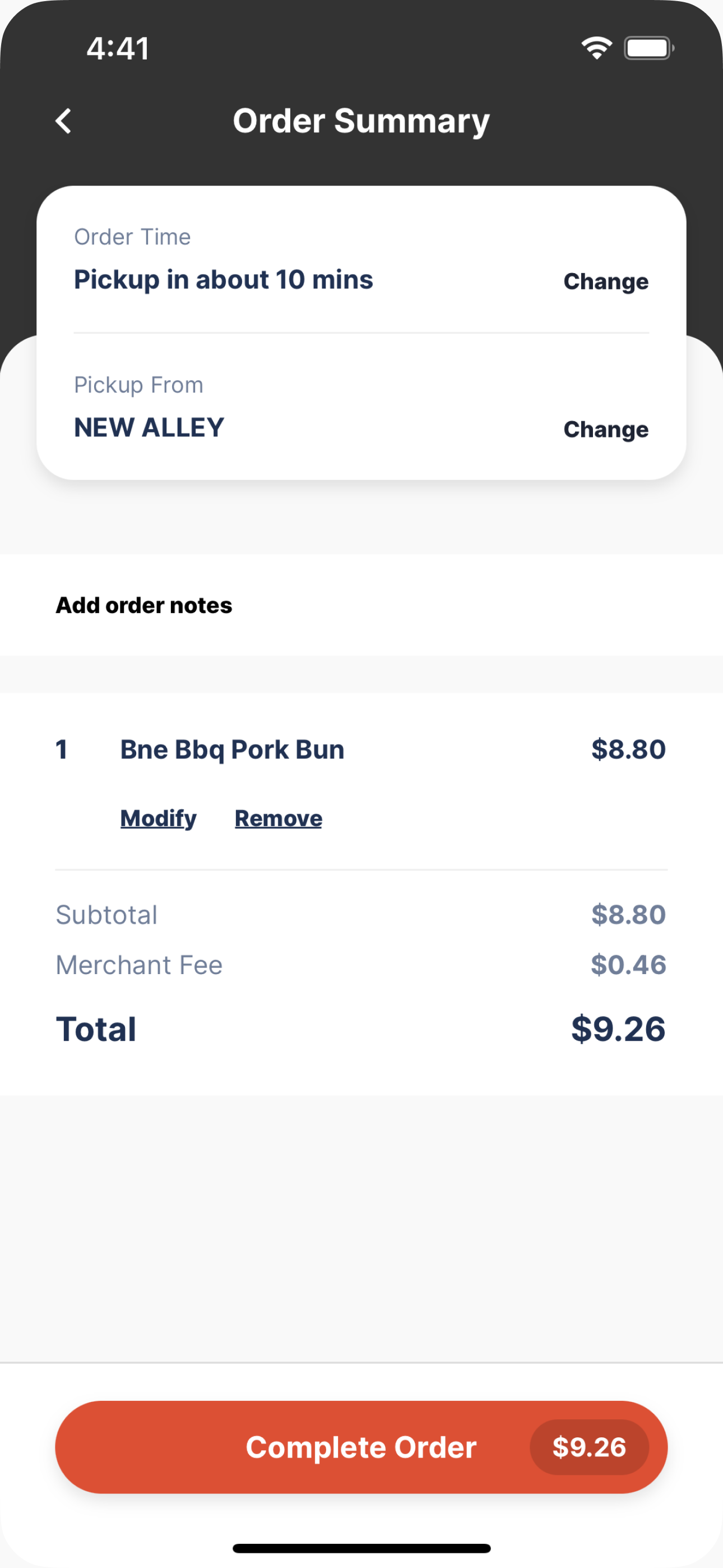Tap the Wi-Fi status icon
The image size is (723, 1568).
point(596,48)
